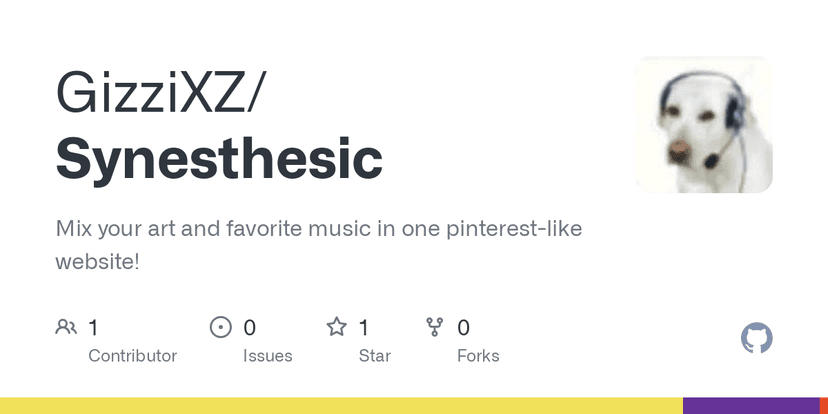Click the Forks label
Image resolution: width=828 pixels, height=414 pixels.
click(478, 356)
